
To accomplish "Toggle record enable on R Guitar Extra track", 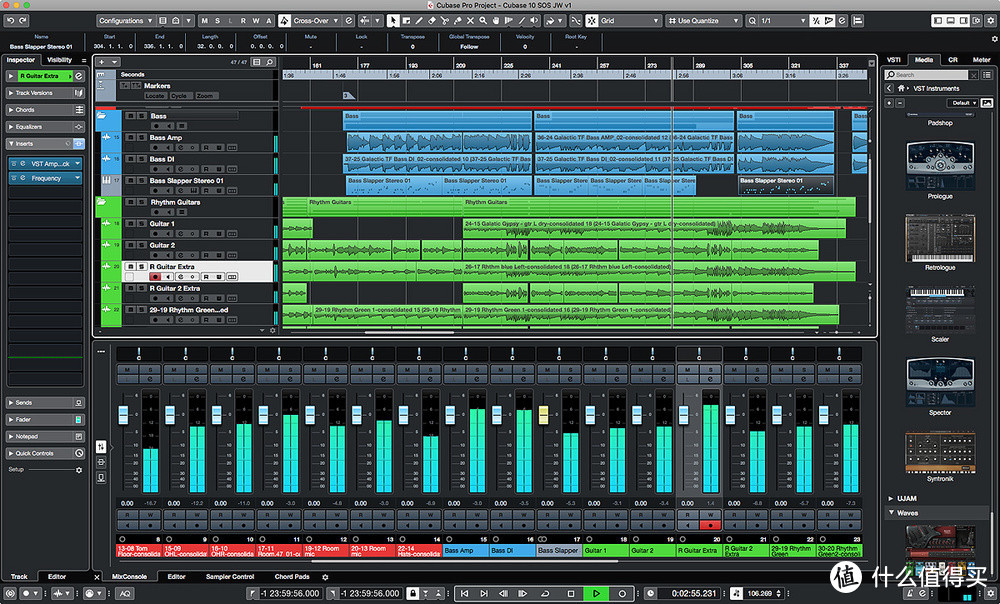I will pyautogui.click(x=154, y=277).
